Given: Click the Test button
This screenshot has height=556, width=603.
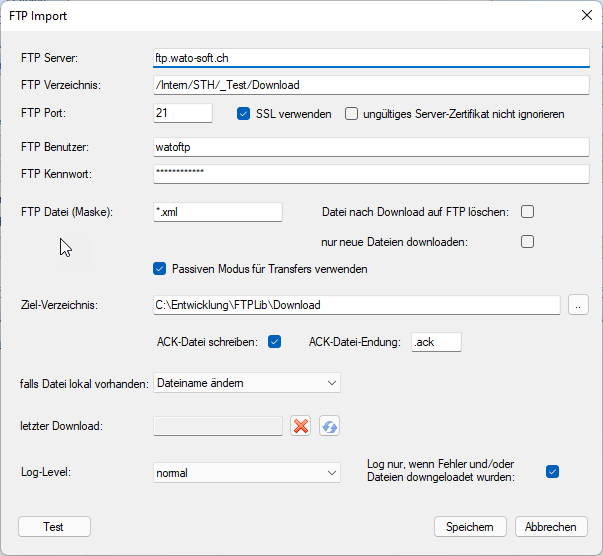Looking at the screenshot, I should (54, 527).
